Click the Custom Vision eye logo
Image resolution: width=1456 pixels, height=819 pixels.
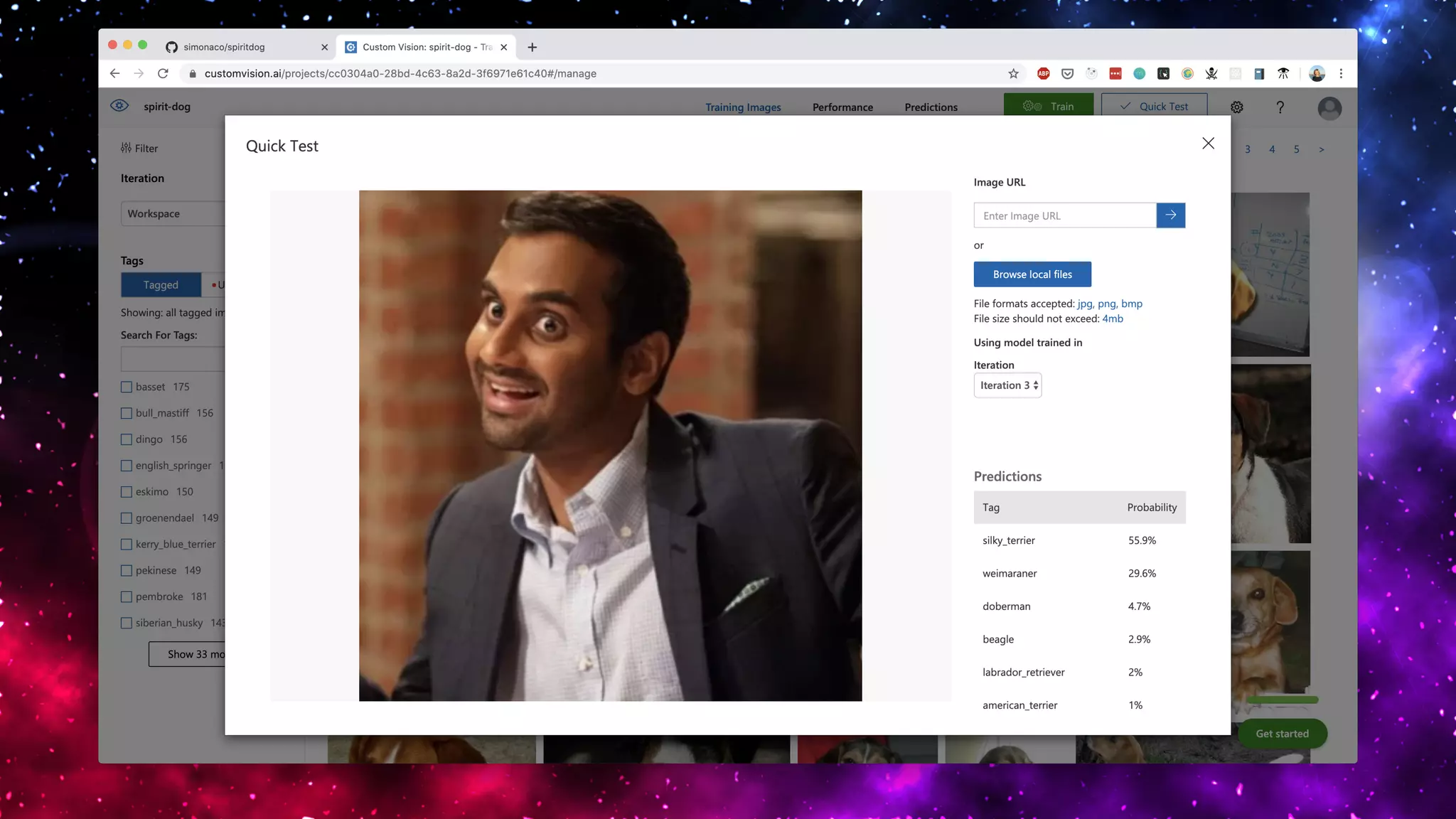click(x=119, y=106)
